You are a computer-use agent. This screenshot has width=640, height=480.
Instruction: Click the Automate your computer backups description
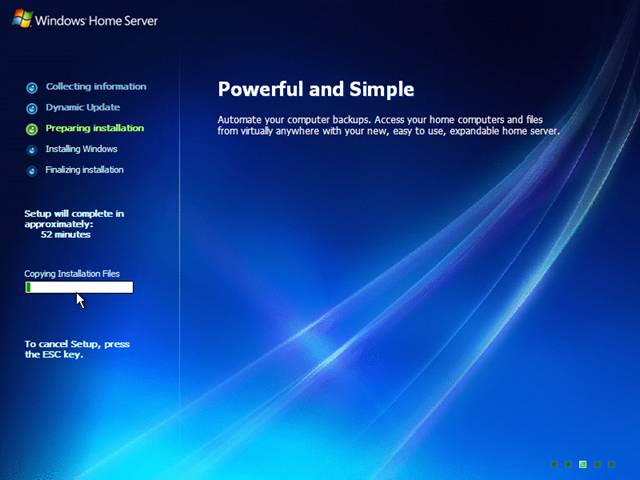(388, 125)
